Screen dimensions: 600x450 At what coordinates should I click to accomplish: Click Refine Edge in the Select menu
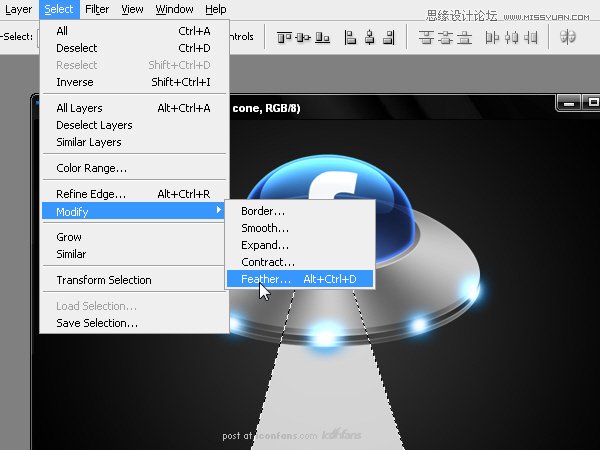pos(91,194)
